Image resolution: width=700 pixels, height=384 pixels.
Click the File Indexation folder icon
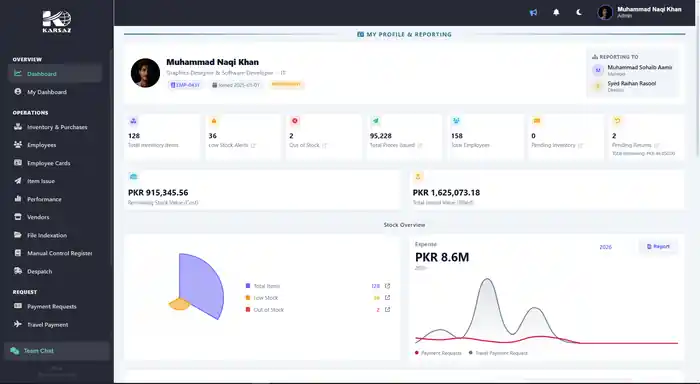(18, 235)
